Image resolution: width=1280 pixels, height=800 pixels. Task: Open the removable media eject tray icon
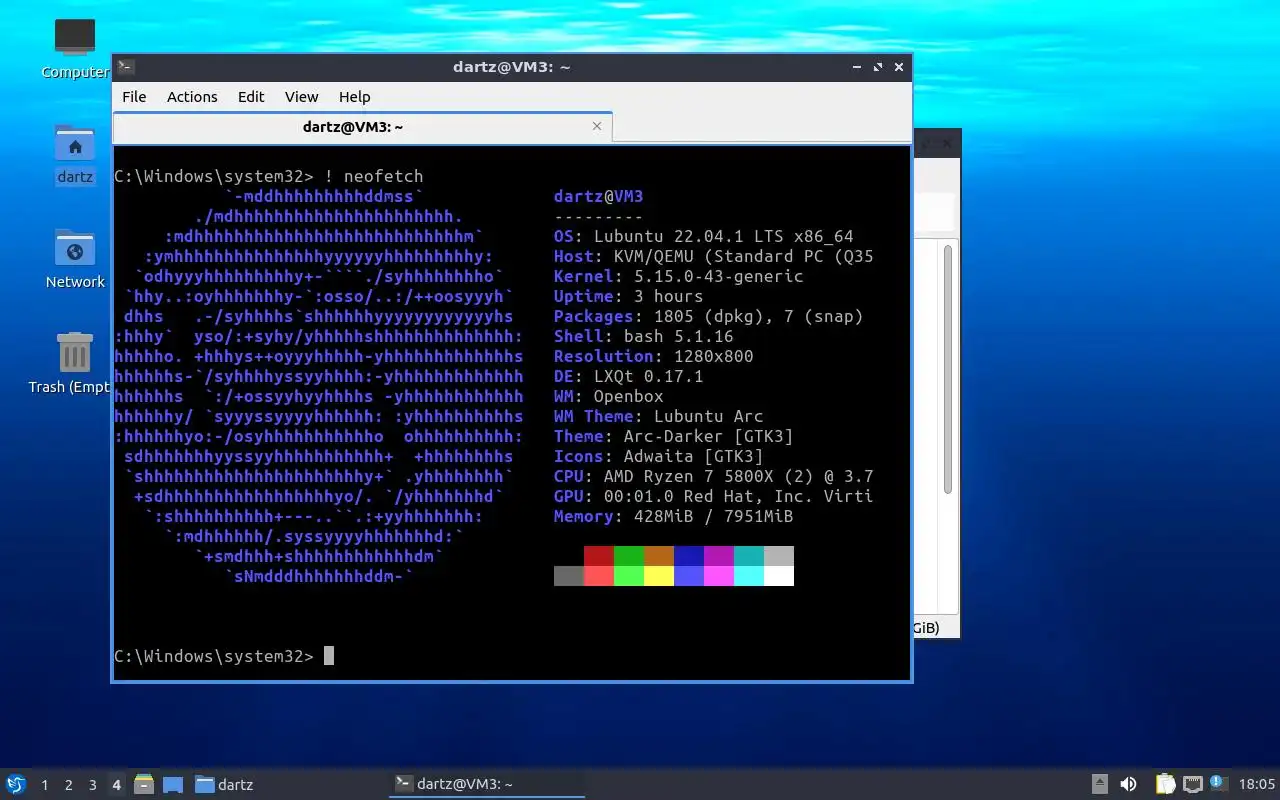(x=1099, y=784)
